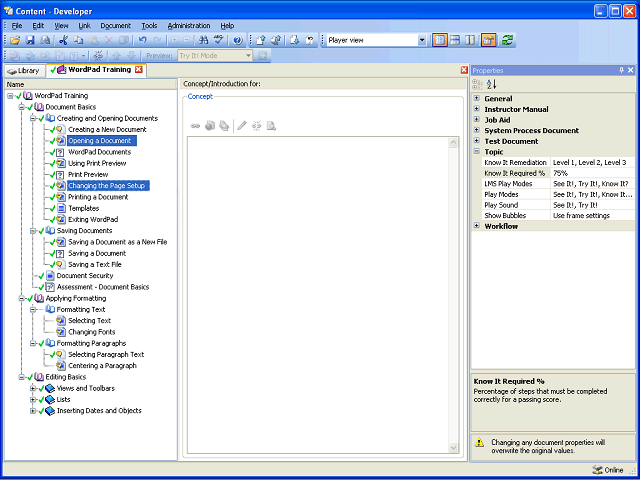
Task: Click the link chain icon in Concept pane
Action: (195, 126)
